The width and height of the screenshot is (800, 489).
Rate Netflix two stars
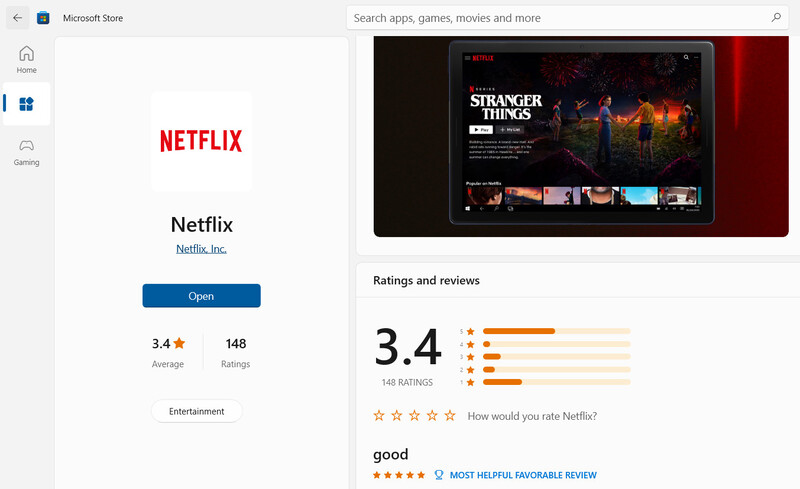pos(396,415)
